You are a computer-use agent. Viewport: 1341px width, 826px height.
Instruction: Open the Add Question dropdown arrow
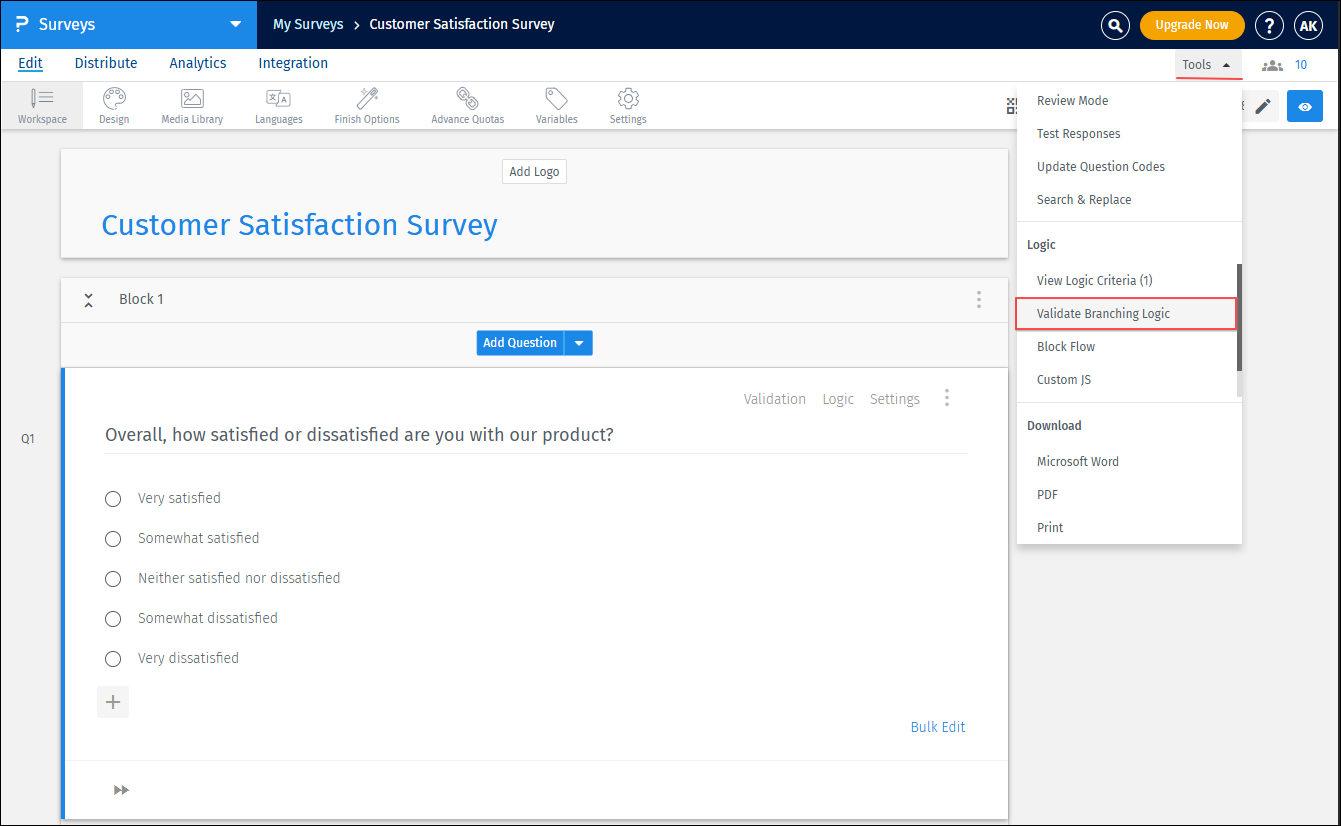(578, 342)
